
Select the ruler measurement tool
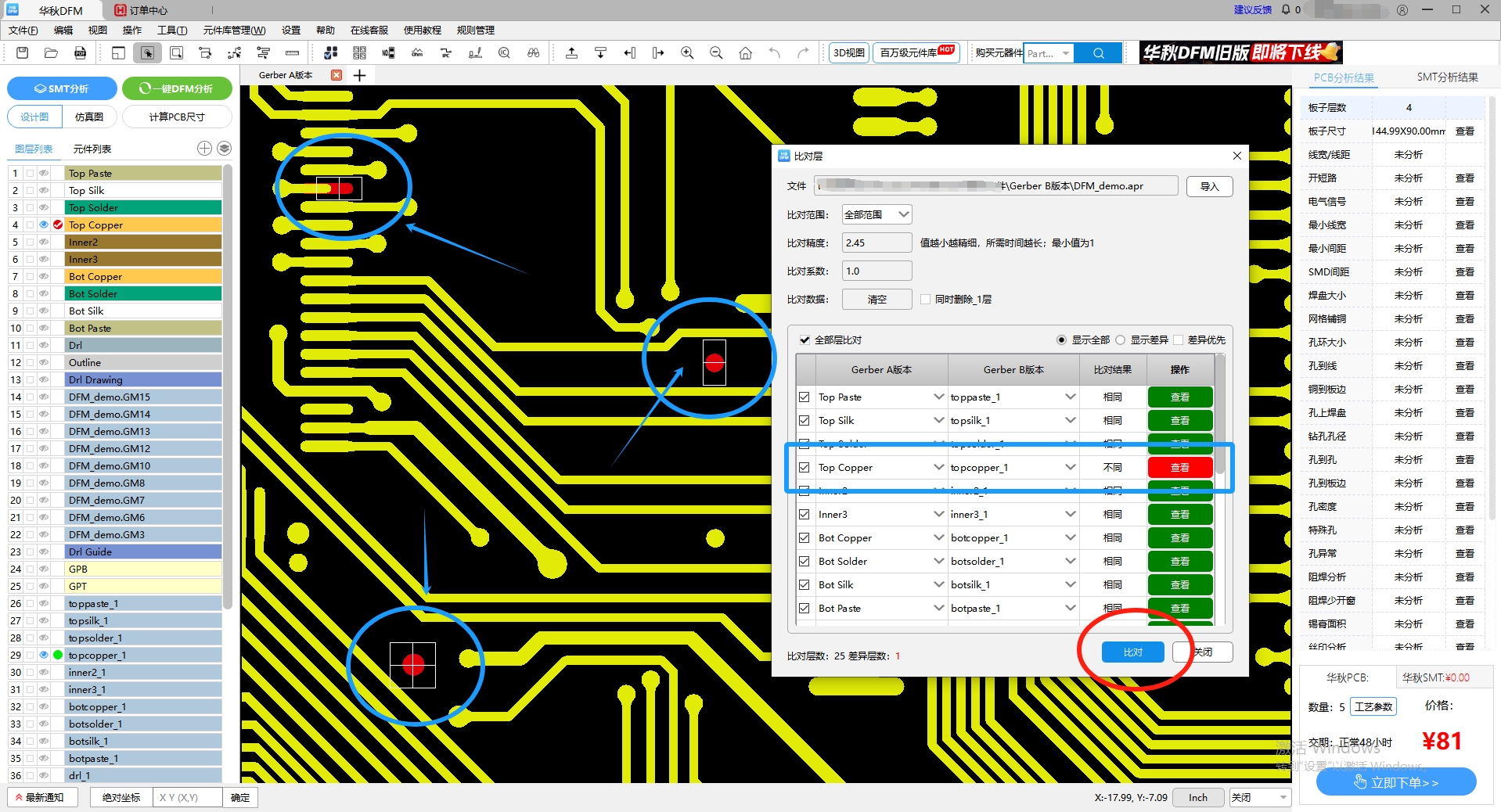pyautogui.click(x=292, y=53)
